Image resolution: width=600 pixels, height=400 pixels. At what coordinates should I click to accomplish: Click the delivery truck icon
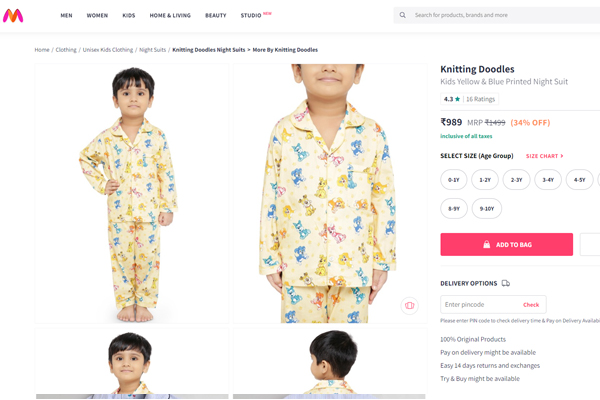pos(506,283)
